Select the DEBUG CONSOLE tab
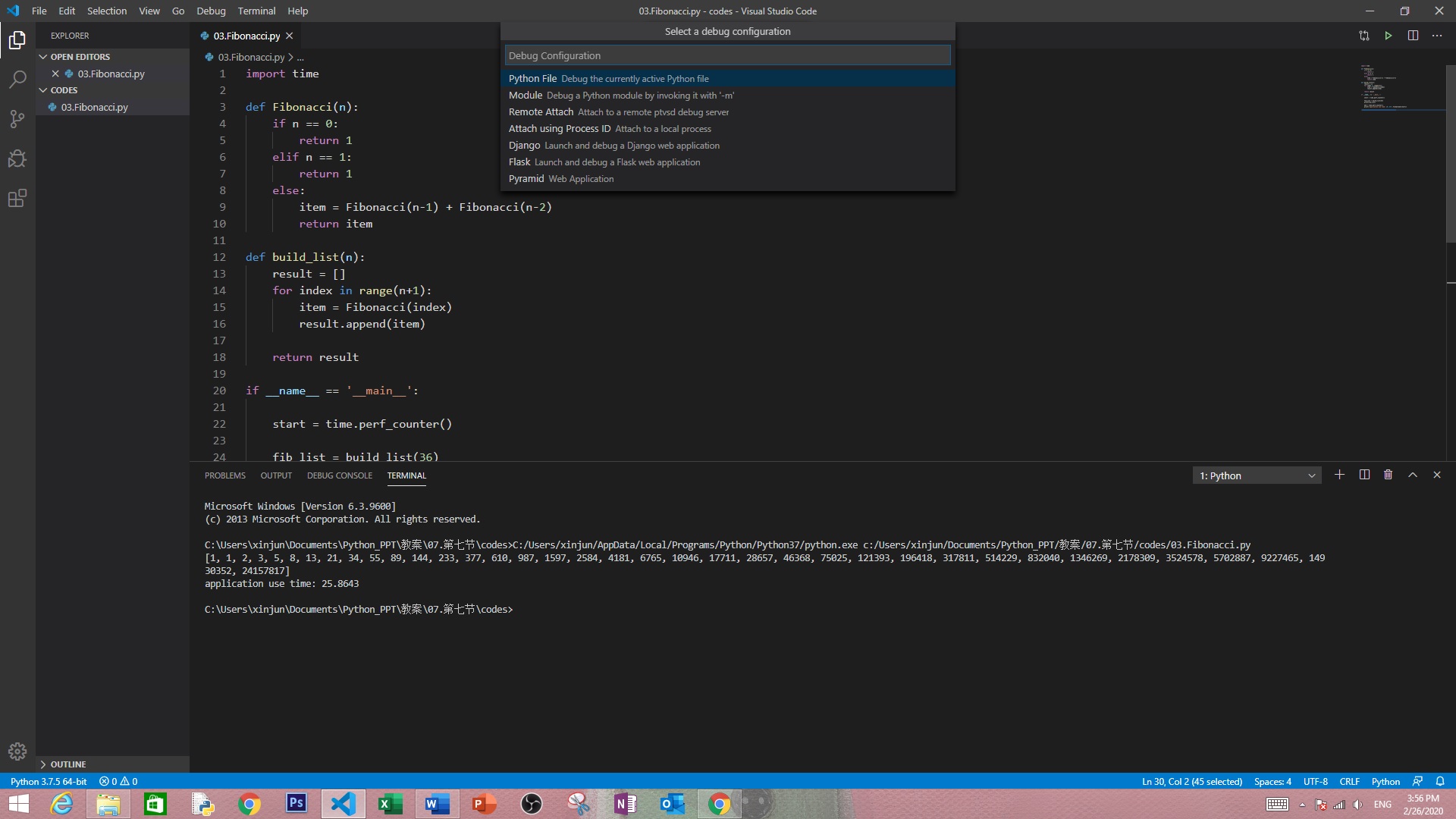 339,475
